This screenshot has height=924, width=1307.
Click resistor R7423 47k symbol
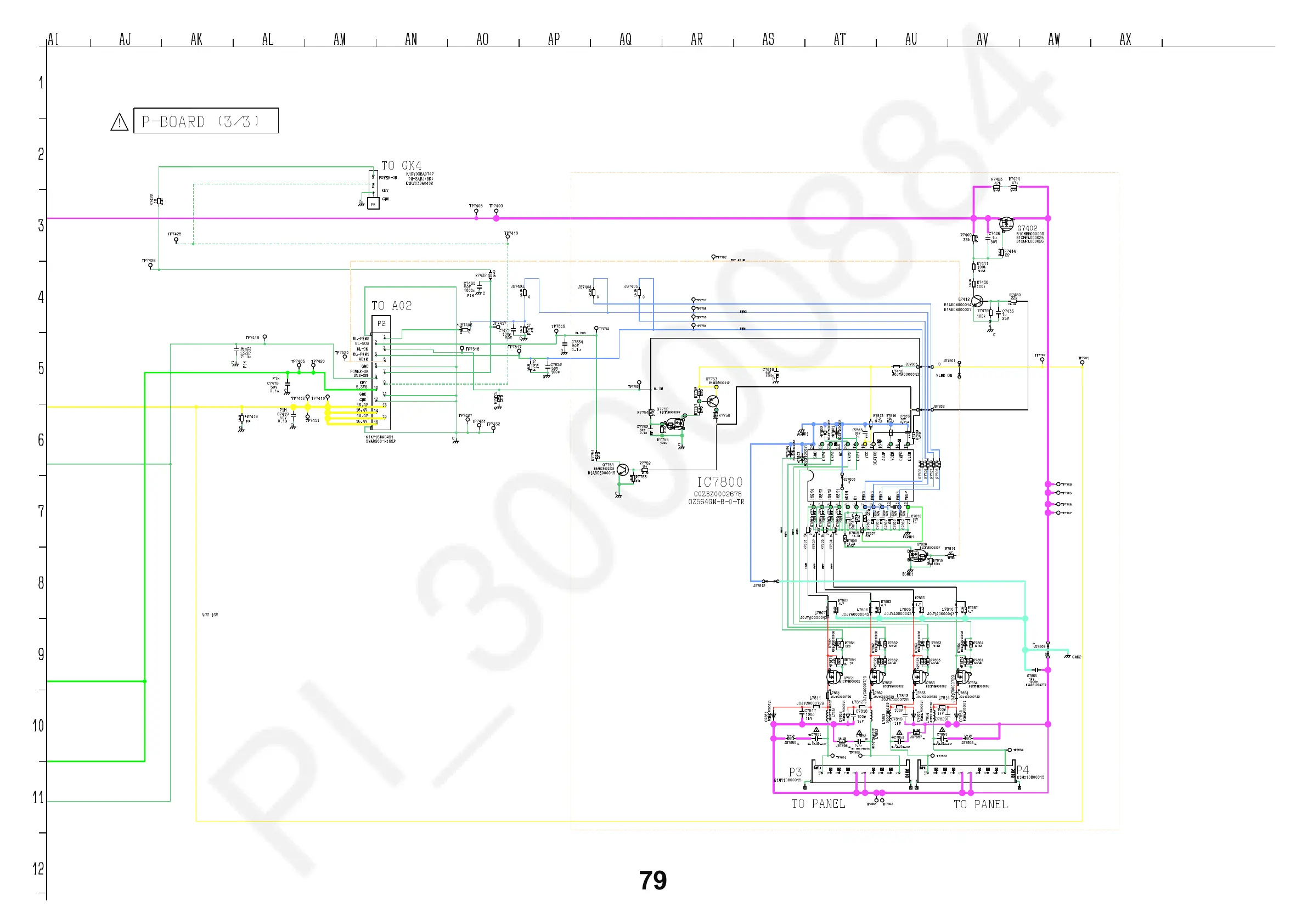(996, 186)
